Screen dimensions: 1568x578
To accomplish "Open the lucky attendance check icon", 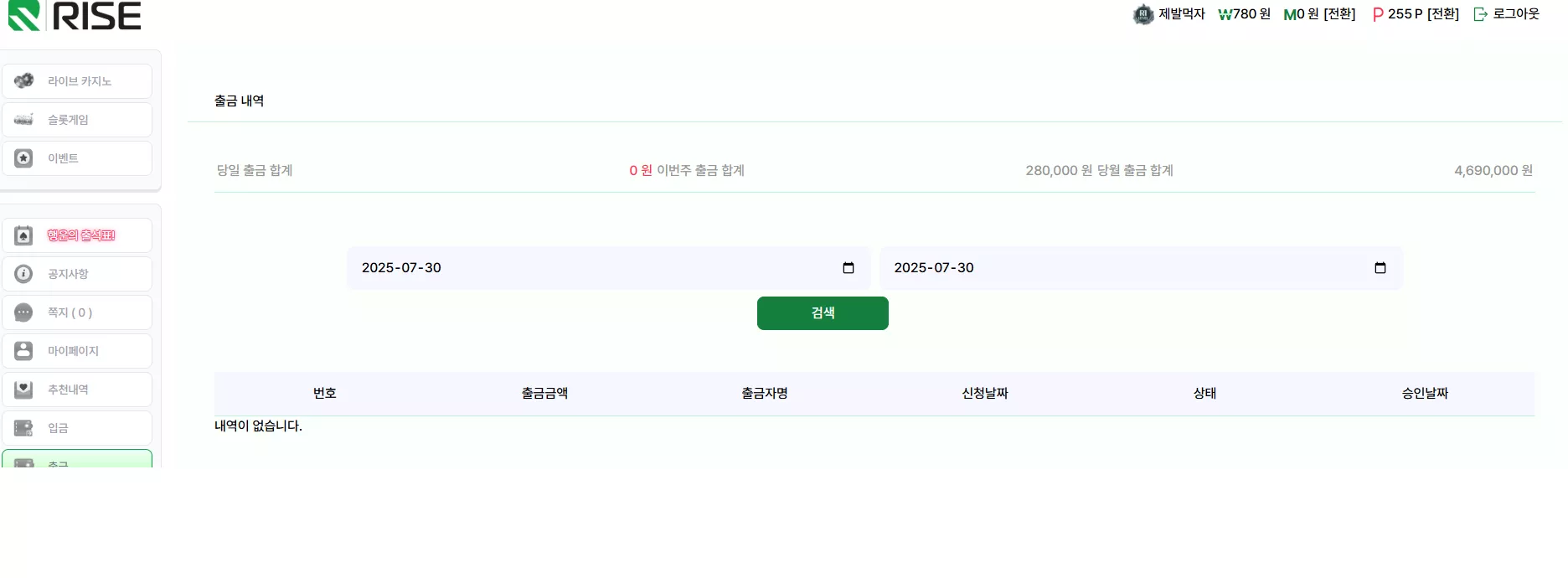I will (x=23, y=235).
